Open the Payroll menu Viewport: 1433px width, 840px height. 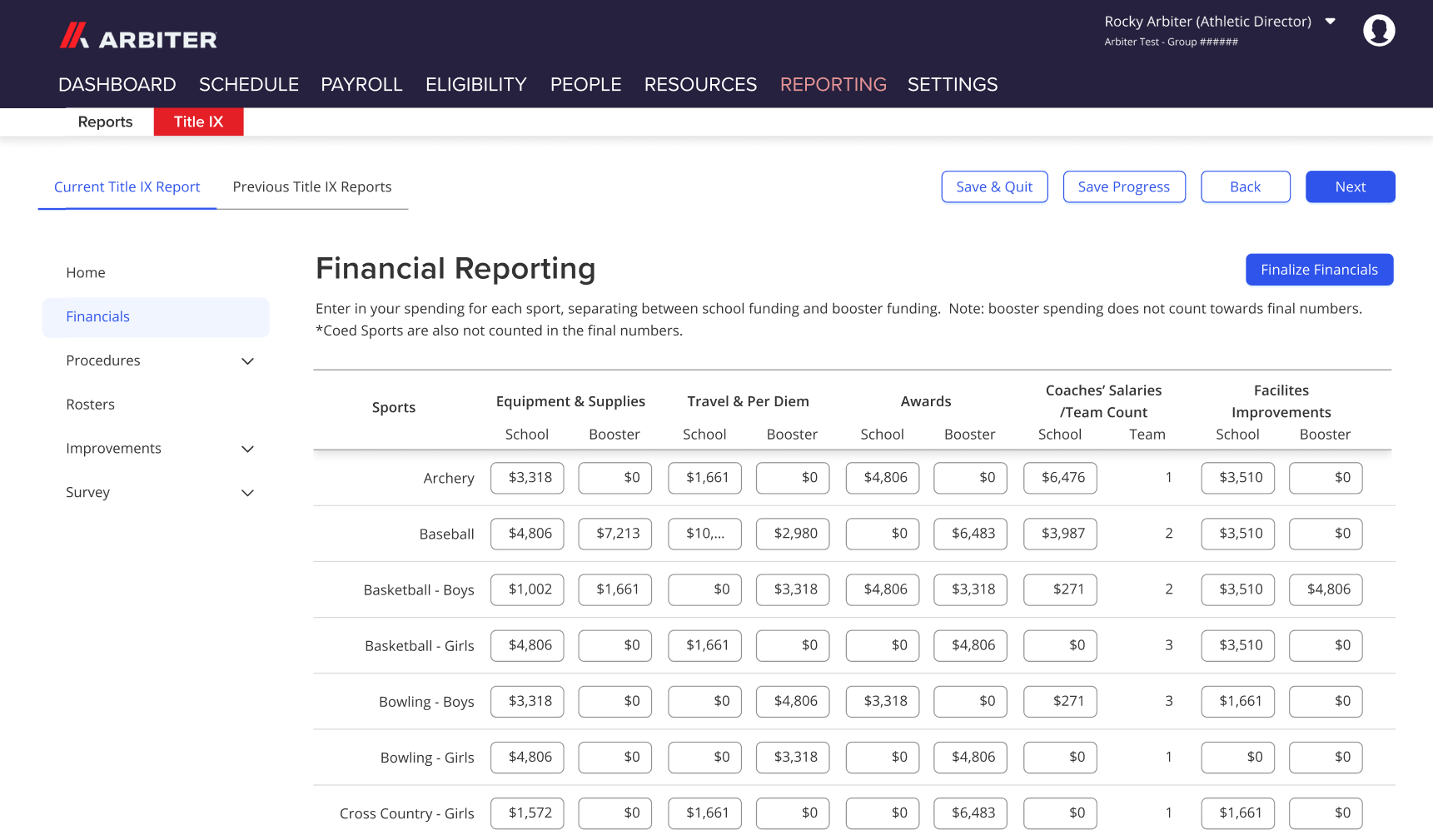[361, 84]
